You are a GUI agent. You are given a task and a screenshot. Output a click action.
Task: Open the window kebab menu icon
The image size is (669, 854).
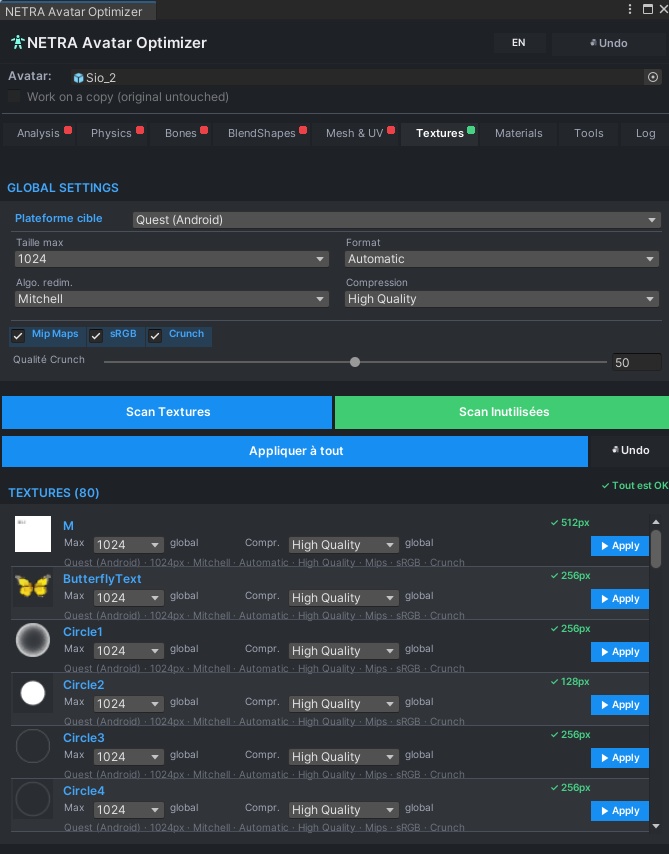[630, 9]
